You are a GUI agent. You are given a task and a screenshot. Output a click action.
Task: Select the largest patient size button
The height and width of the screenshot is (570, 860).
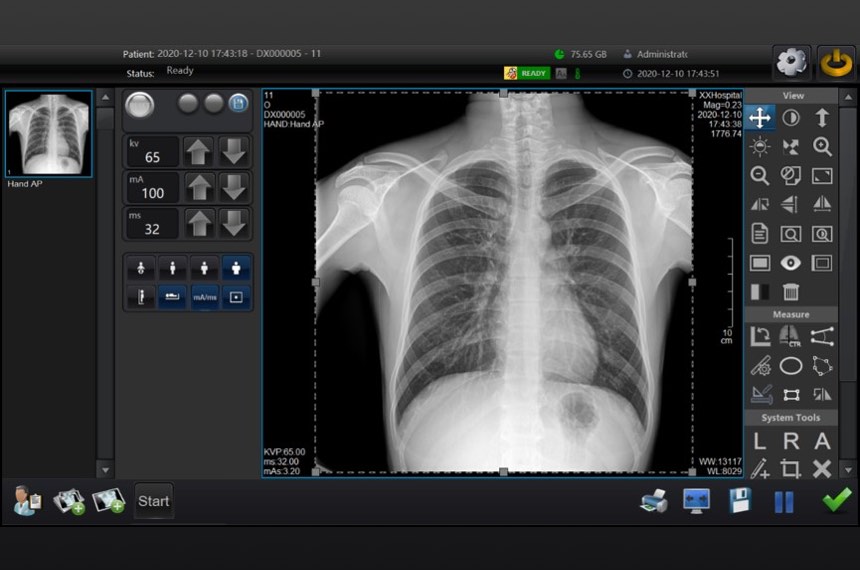tap(236, 268)
